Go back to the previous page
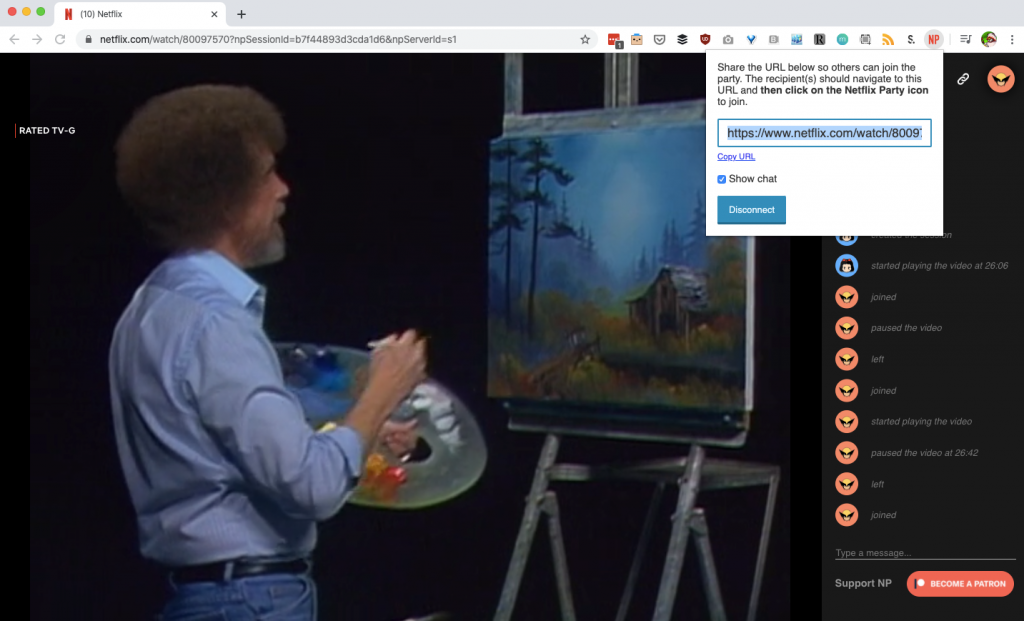 pos(14,40)
